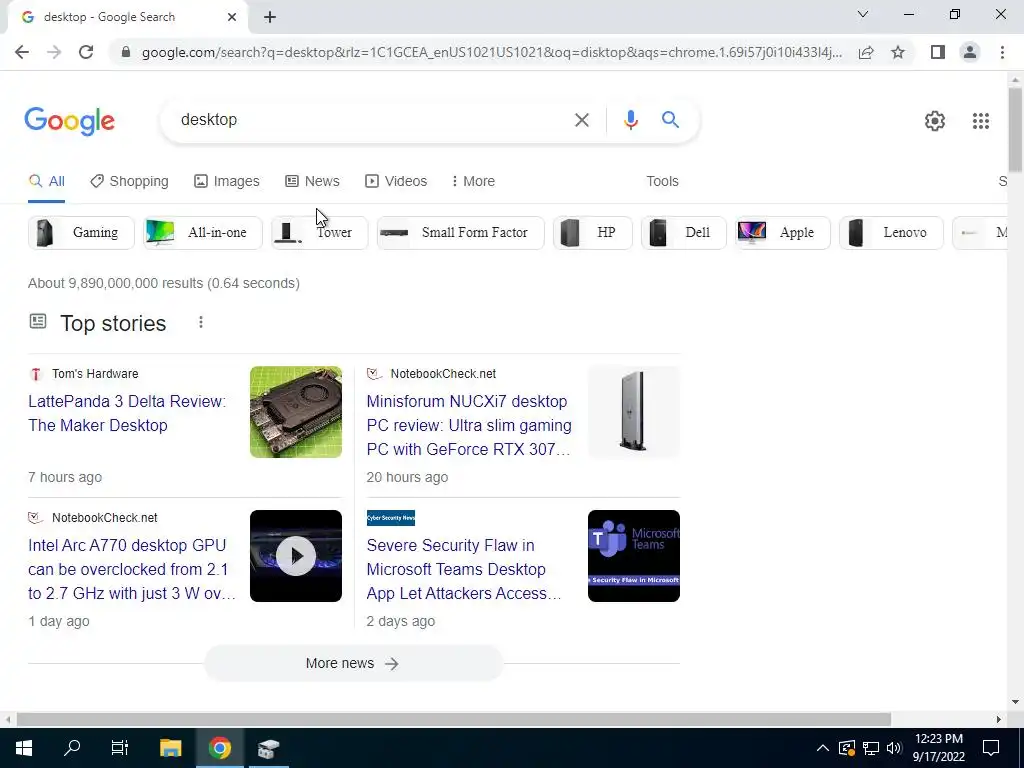The height and width of the screenshot is (768, 1024).
Task: Open the Windows notification center
Action: (x=991, y=748)
